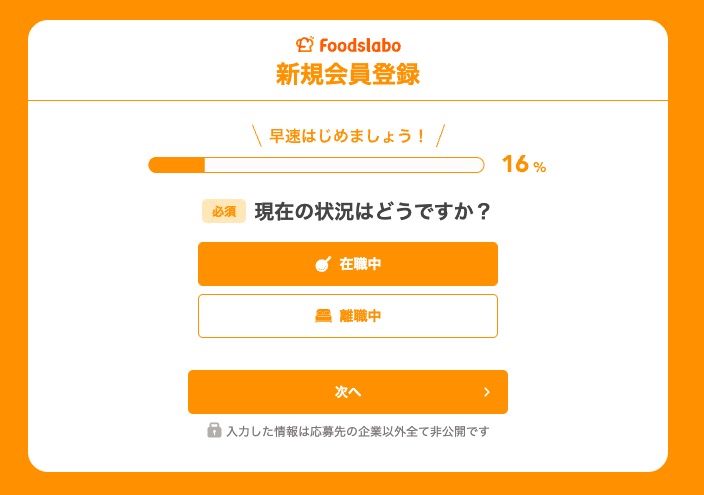704x495 pixels.
Task: Click the privacy note 入力した情報は応募先の企業以外全て非公開です
Action: pos(357,431)
